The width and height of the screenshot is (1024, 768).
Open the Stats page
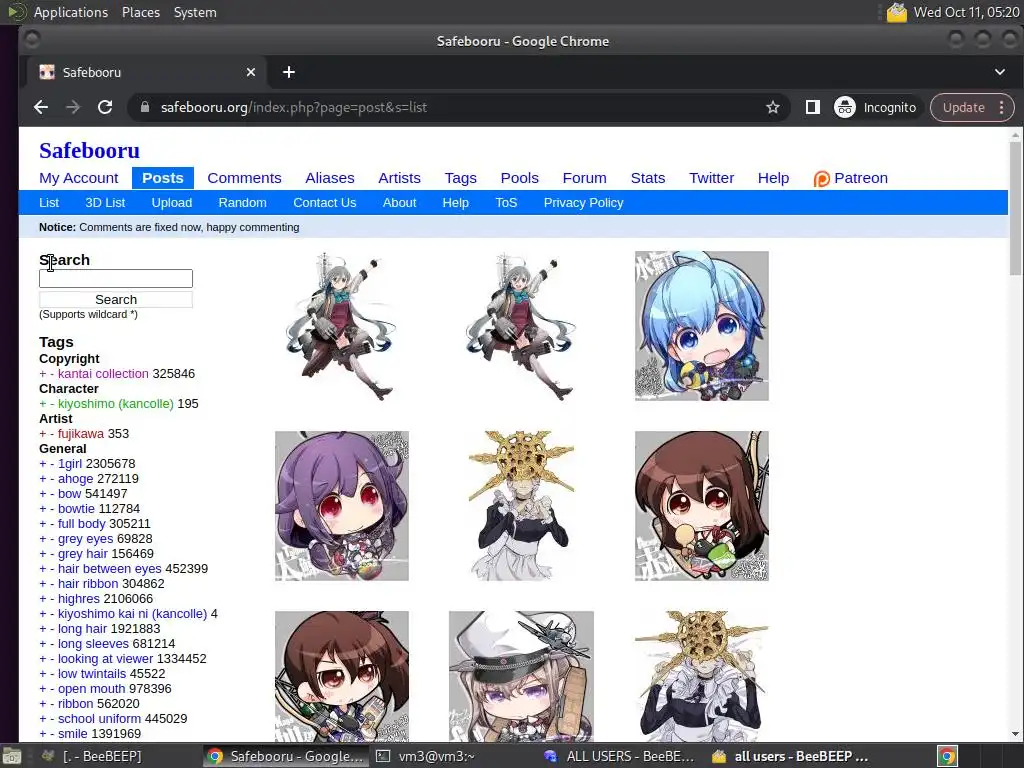[648, 178]
